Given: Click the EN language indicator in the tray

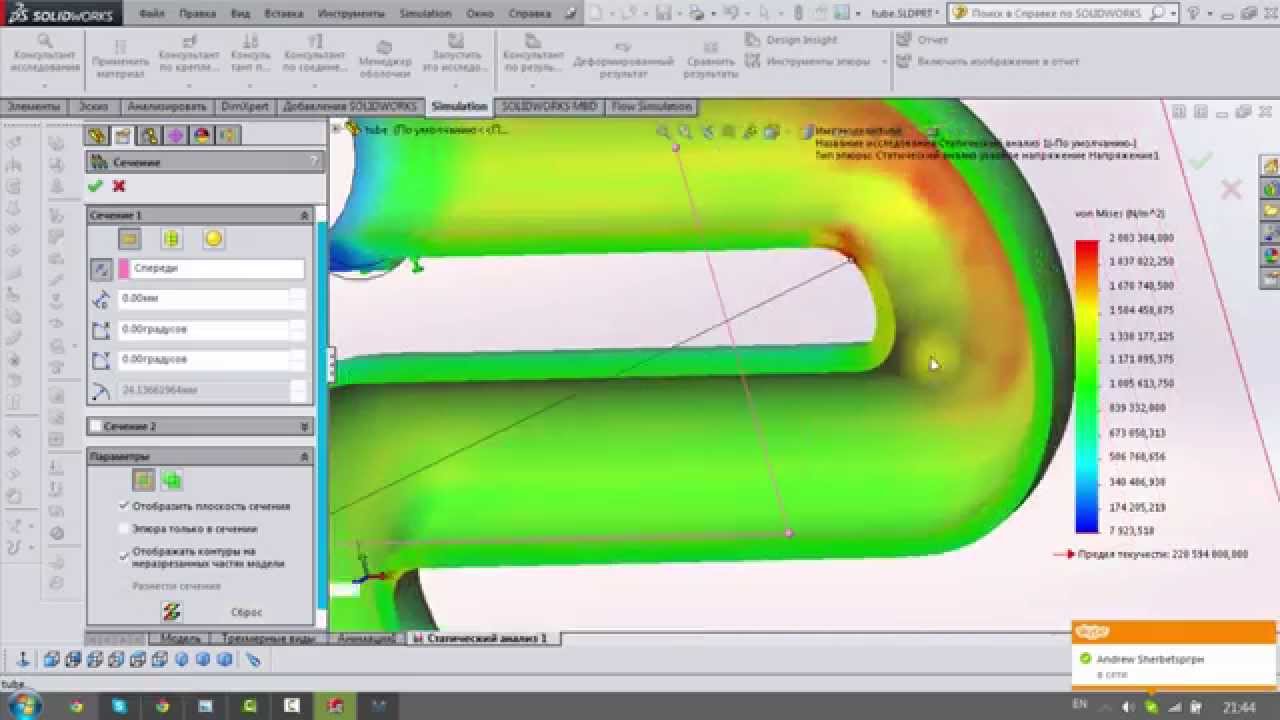Looking at the screenshot, I should [1079, 705].
